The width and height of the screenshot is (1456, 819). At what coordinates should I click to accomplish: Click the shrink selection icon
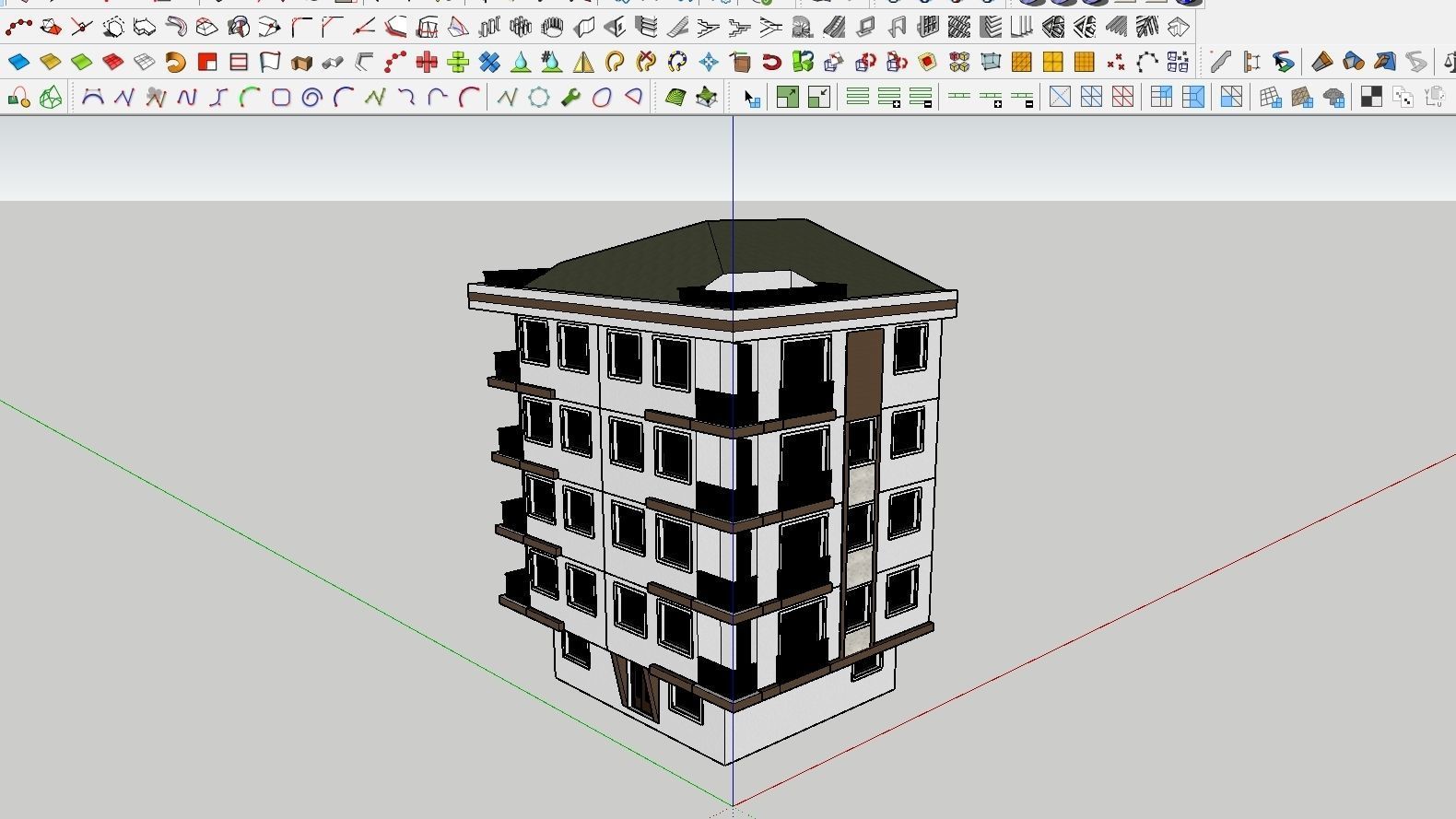click(819, 96)
